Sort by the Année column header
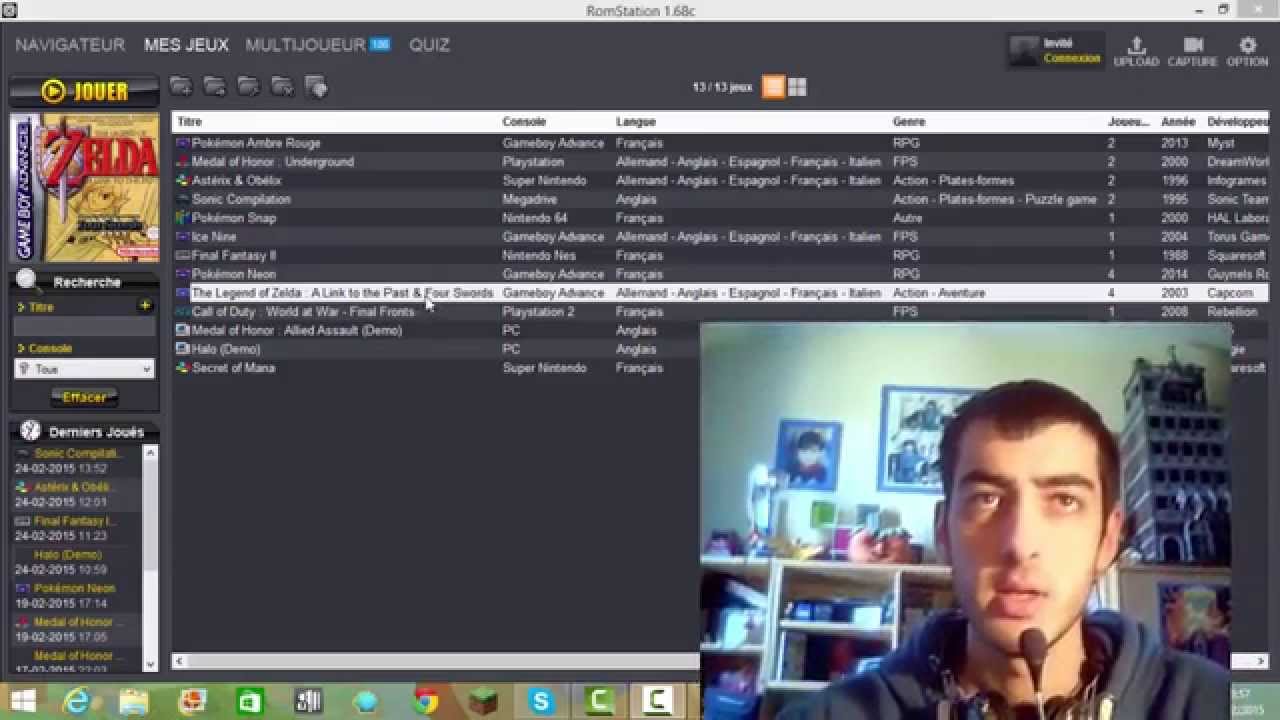 click(x=1179, y=122)
